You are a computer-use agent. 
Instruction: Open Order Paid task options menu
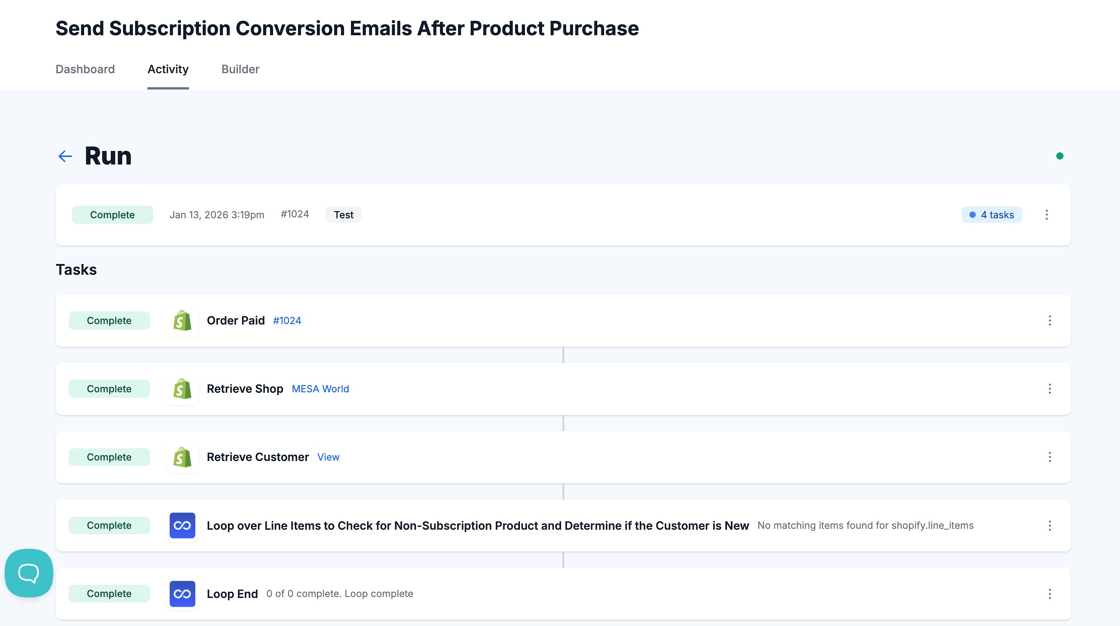click(1049, 321)
